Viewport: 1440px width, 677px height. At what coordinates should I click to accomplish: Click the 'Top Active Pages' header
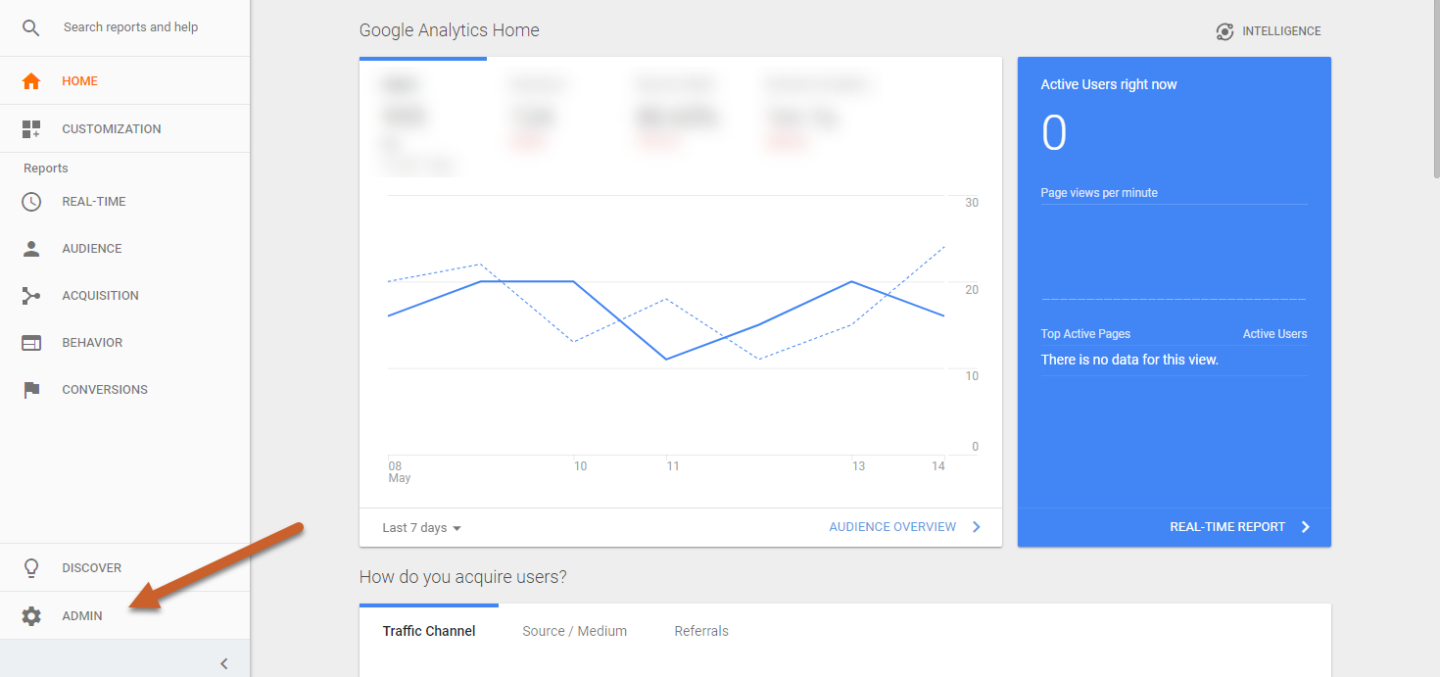(1086, 334)
